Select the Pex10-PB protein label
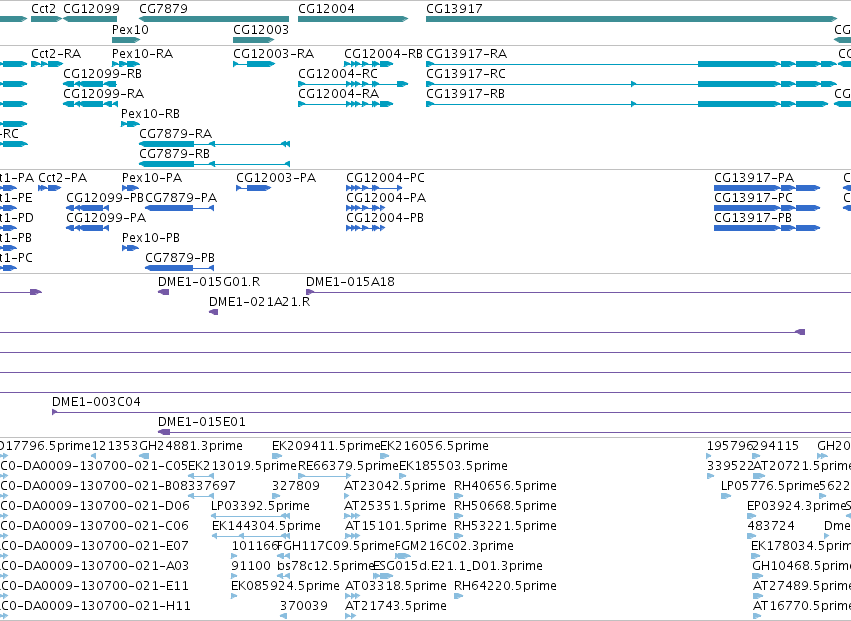 [151, 238]
